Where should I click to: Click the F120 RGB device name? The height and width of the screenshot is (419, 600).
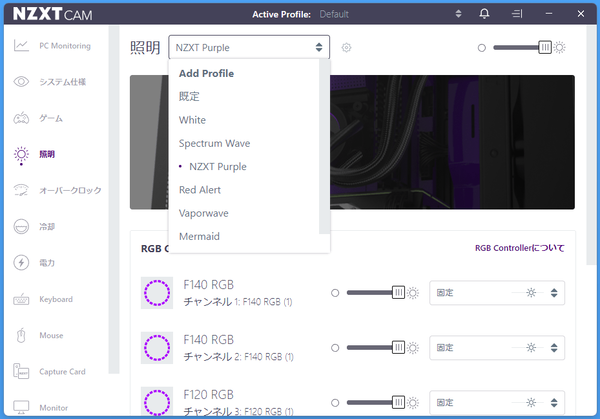click(x=209, y=395)
